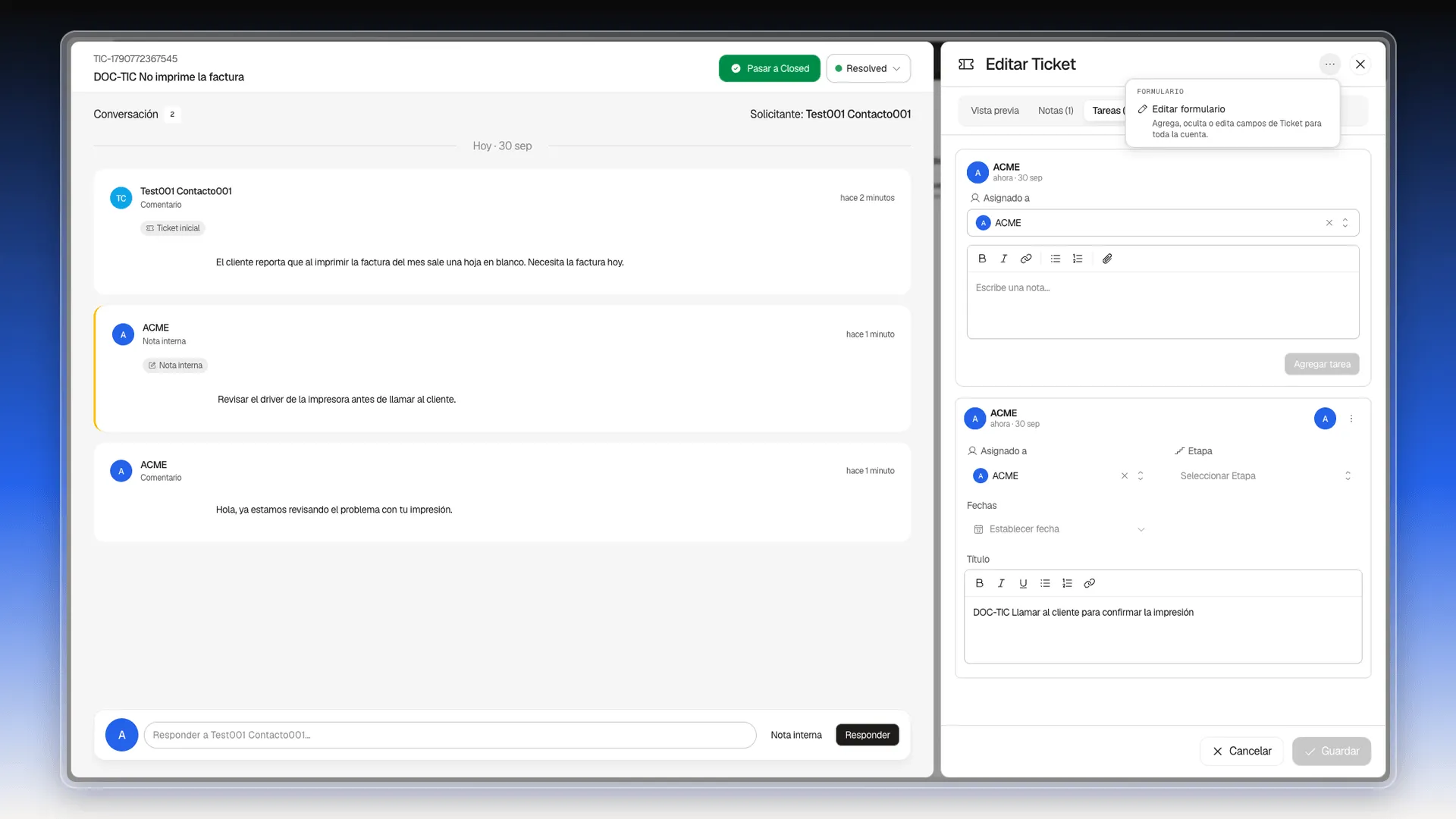1456x819 pixels.
Task: Click the Responder a Test001 Contacto001 input
Action: (x=450, y=735)
